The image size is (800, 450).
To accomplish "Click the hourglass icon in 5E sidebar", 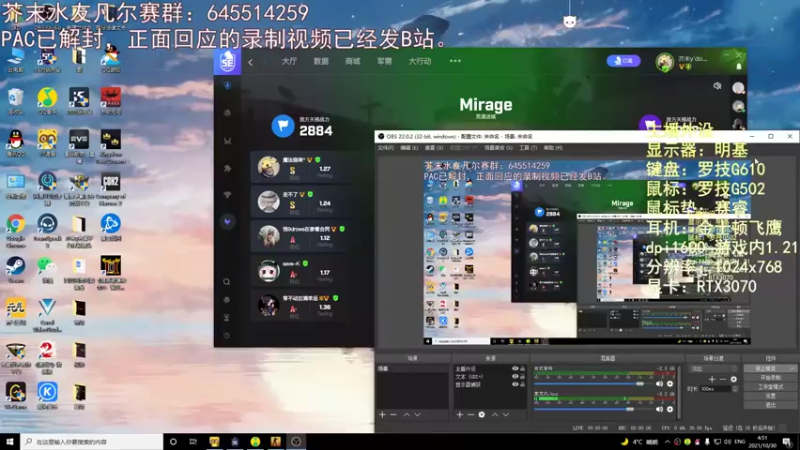I will (x=227, y=317).
